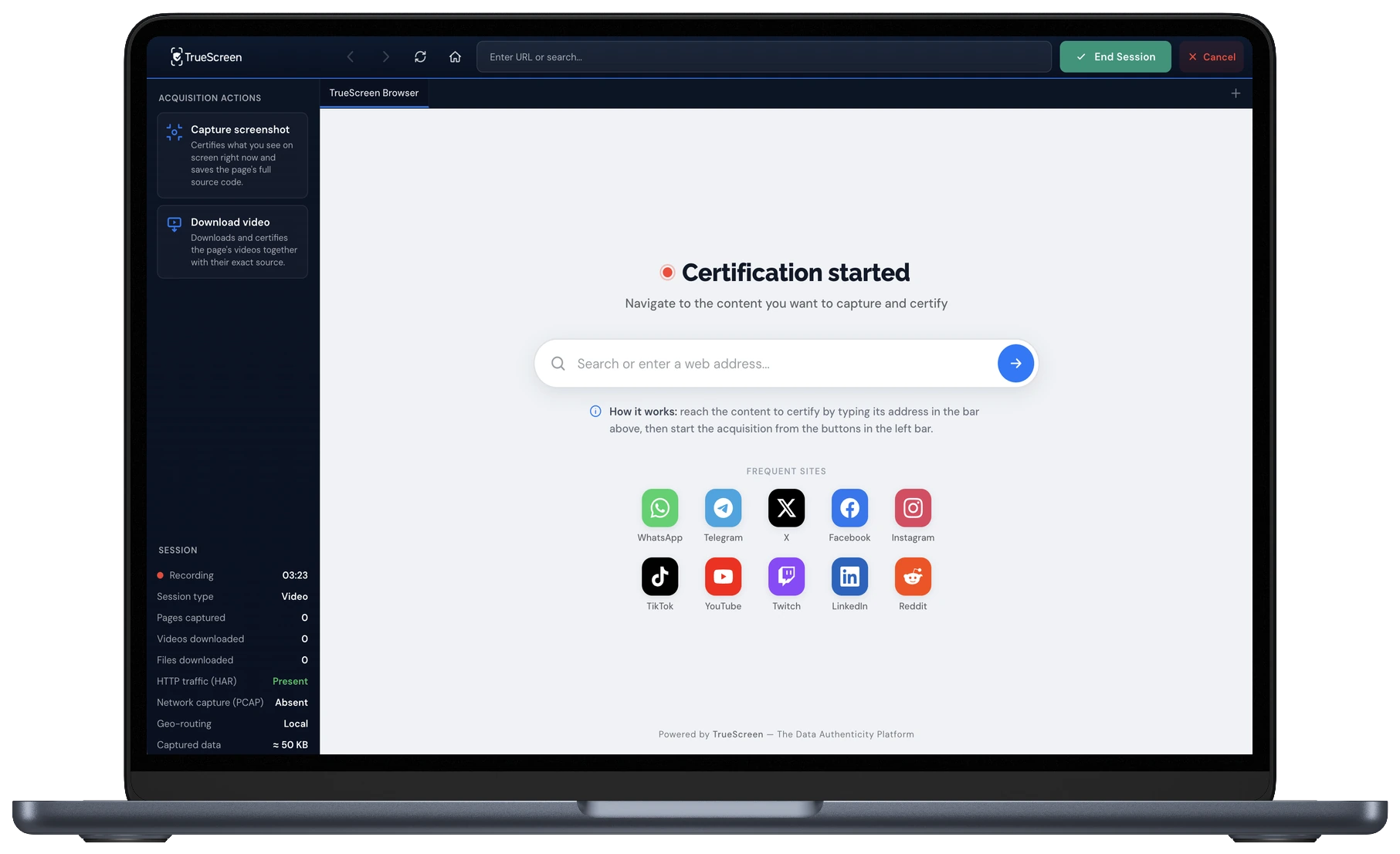The height and width of the screenshot is (854, 1400).
Task: Click the magnifier icon in search box
Action: 558,364
